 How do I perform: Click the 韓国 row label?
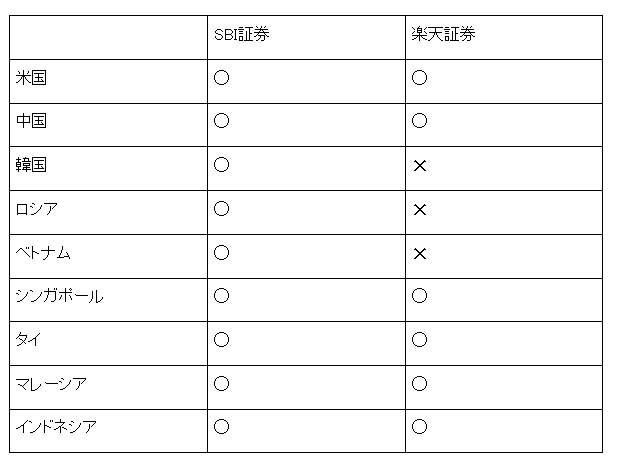[x=32, y=165]
